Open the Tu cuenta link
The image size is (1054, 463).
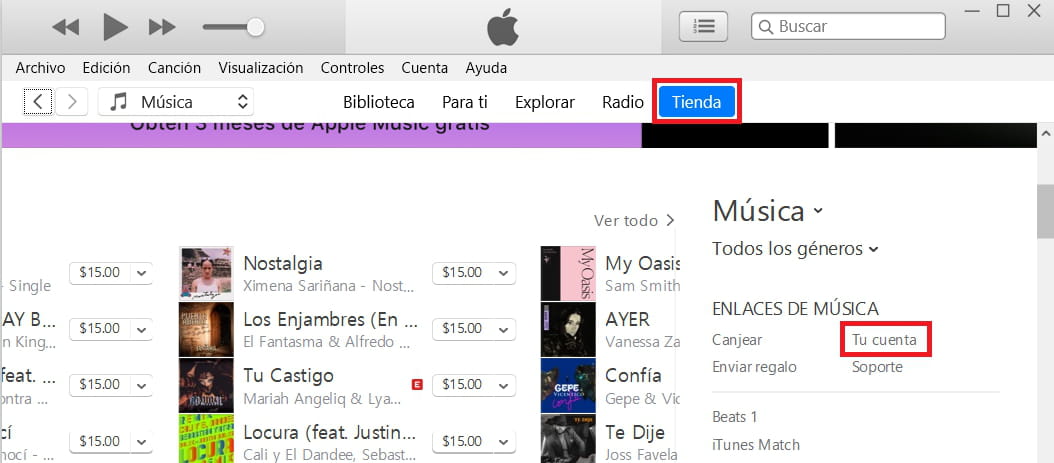coord(884,340)
